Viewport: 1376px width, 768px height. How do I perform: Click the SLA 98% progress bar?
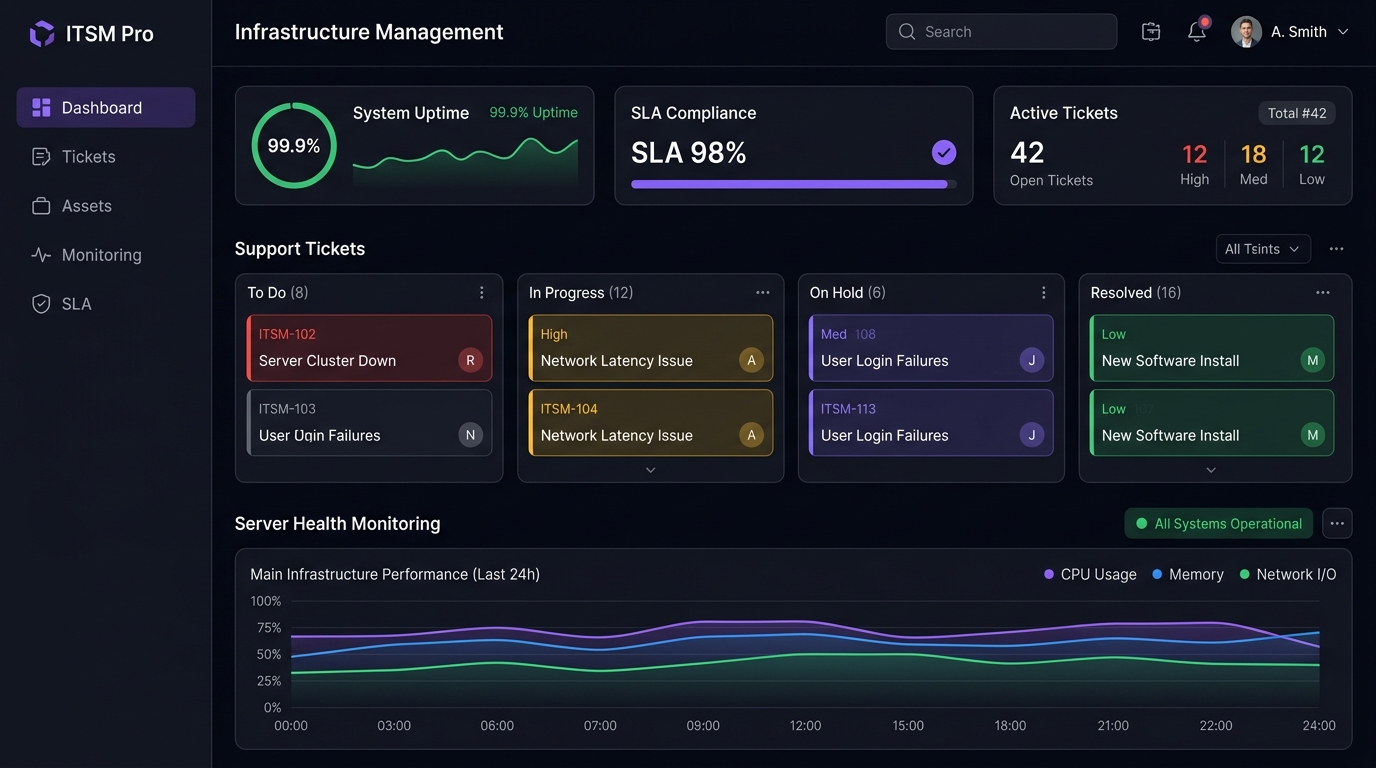[793, 184]
